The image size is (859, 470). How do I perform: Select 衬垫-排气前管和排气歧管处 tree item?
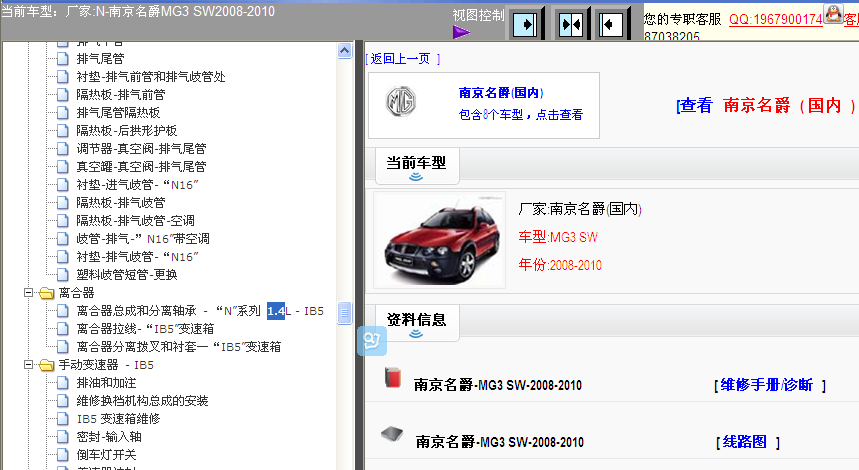[x=151, y=77]
